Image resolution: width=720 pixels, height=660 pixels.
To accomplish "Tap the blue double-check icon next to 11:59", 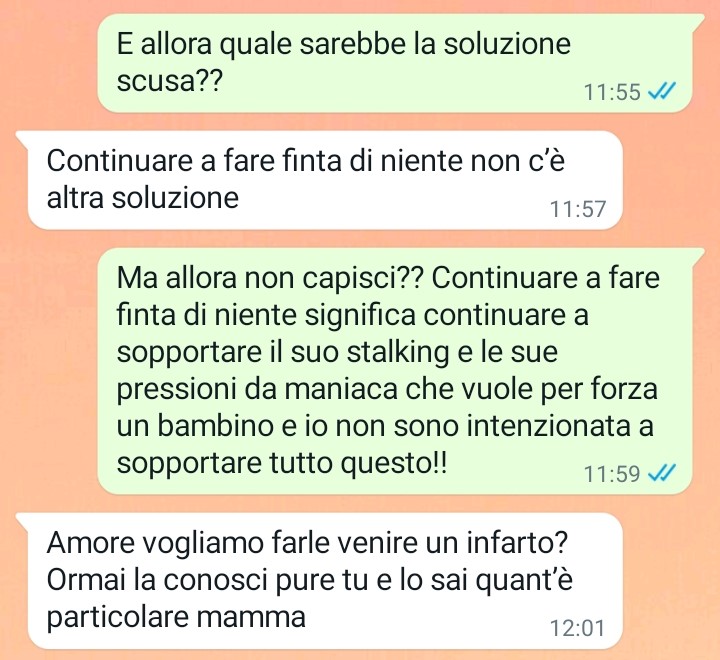I will point(662,473).
